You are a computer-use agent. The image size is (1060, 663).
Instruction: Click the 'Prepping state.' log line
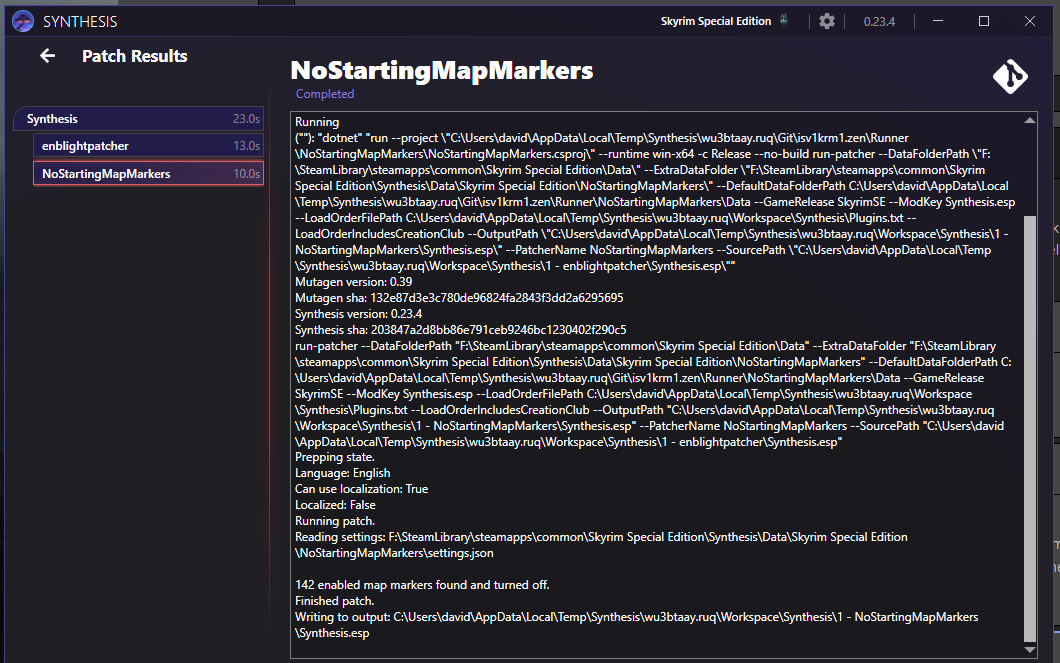tap(334, 457)
